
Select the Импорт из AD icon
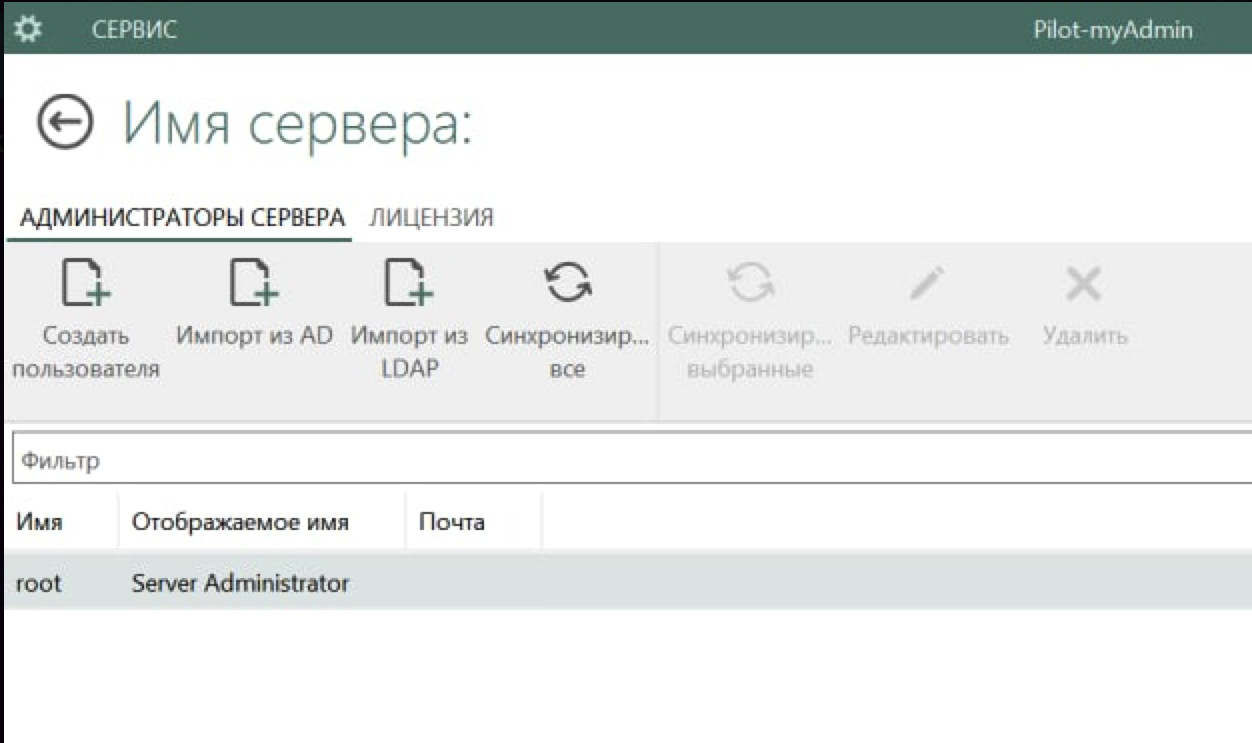coord(254,283)
